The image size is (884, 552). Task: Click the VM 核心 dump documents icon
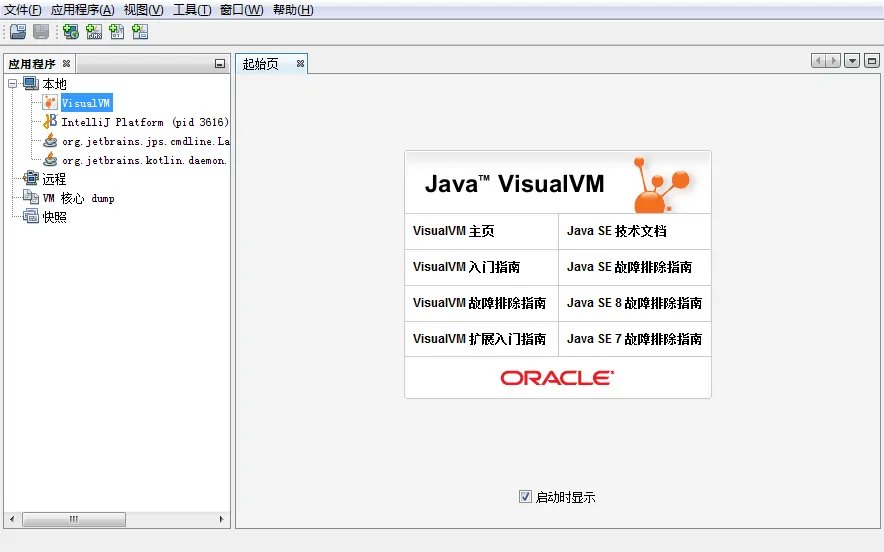click(x=30, y=197)
